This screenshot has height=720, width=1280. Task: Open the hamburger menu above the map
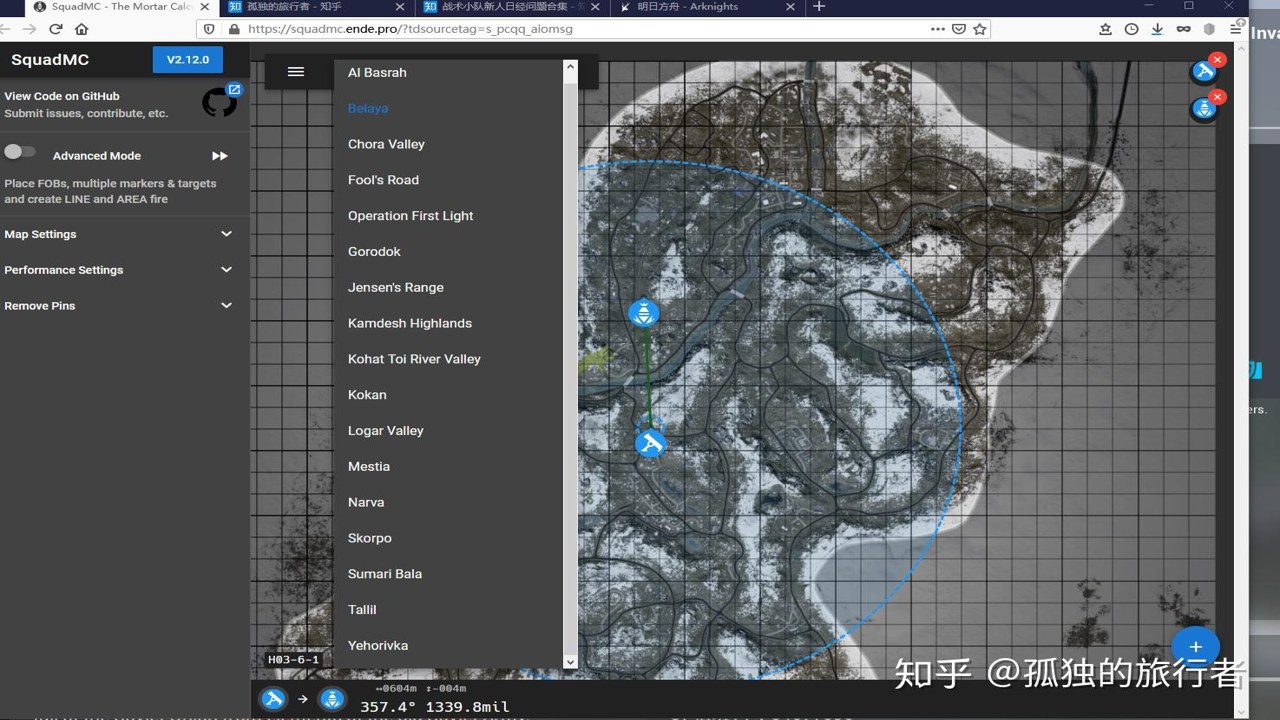click(x=295, y=72)
